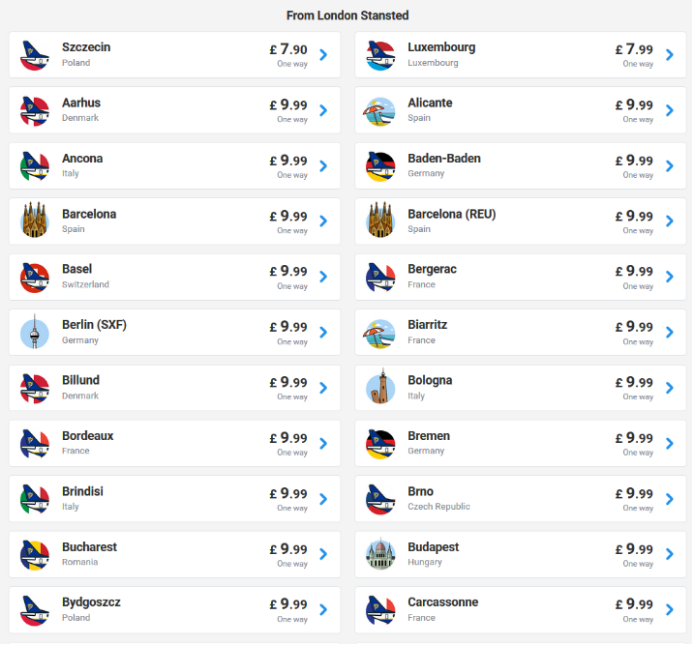Open the Brno Czech Republic card

click(x=520, y=499)
